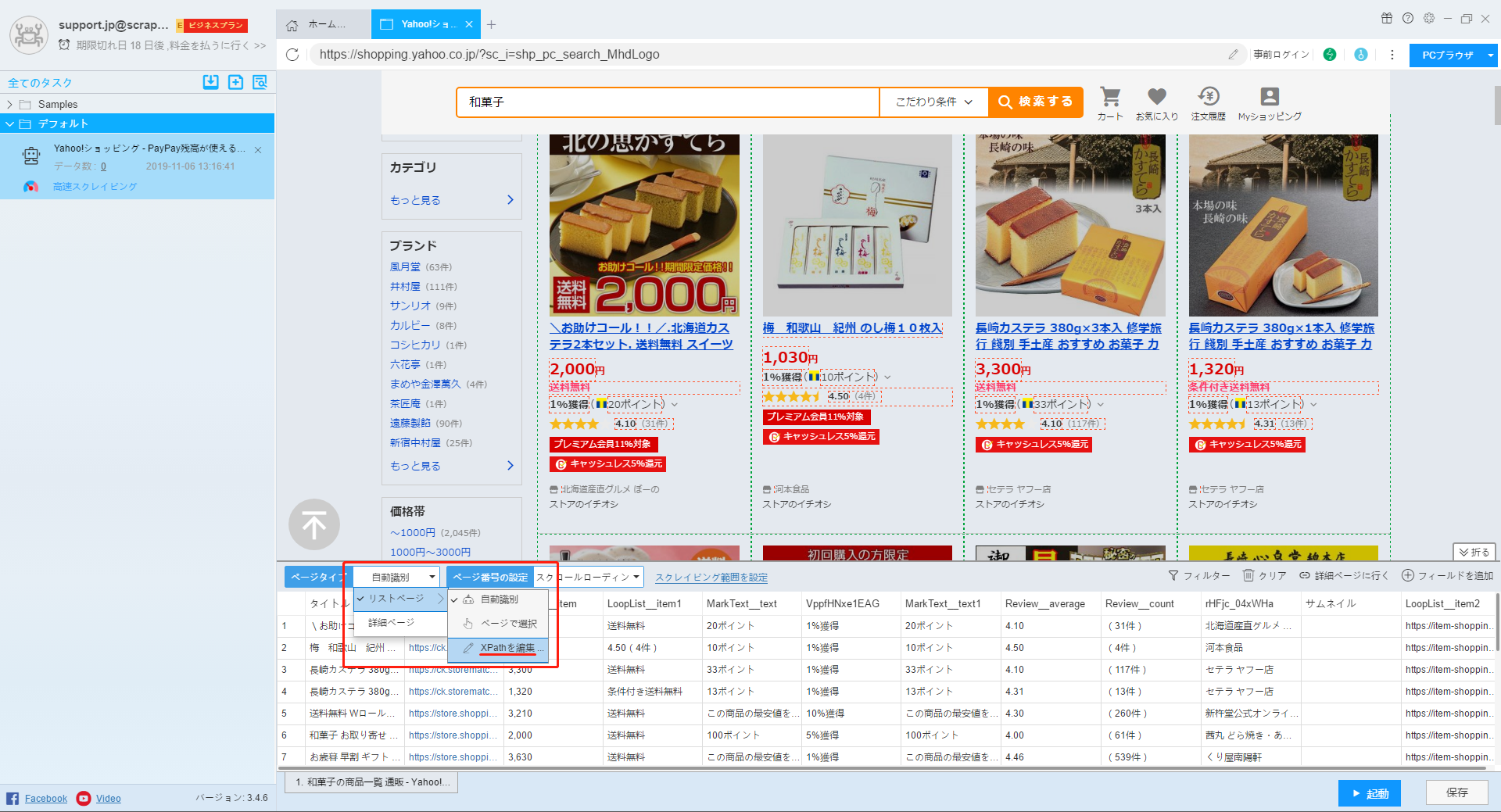1501x812 pixels.
Task: Select the XPathを編集 menu item
Action: 498,648
